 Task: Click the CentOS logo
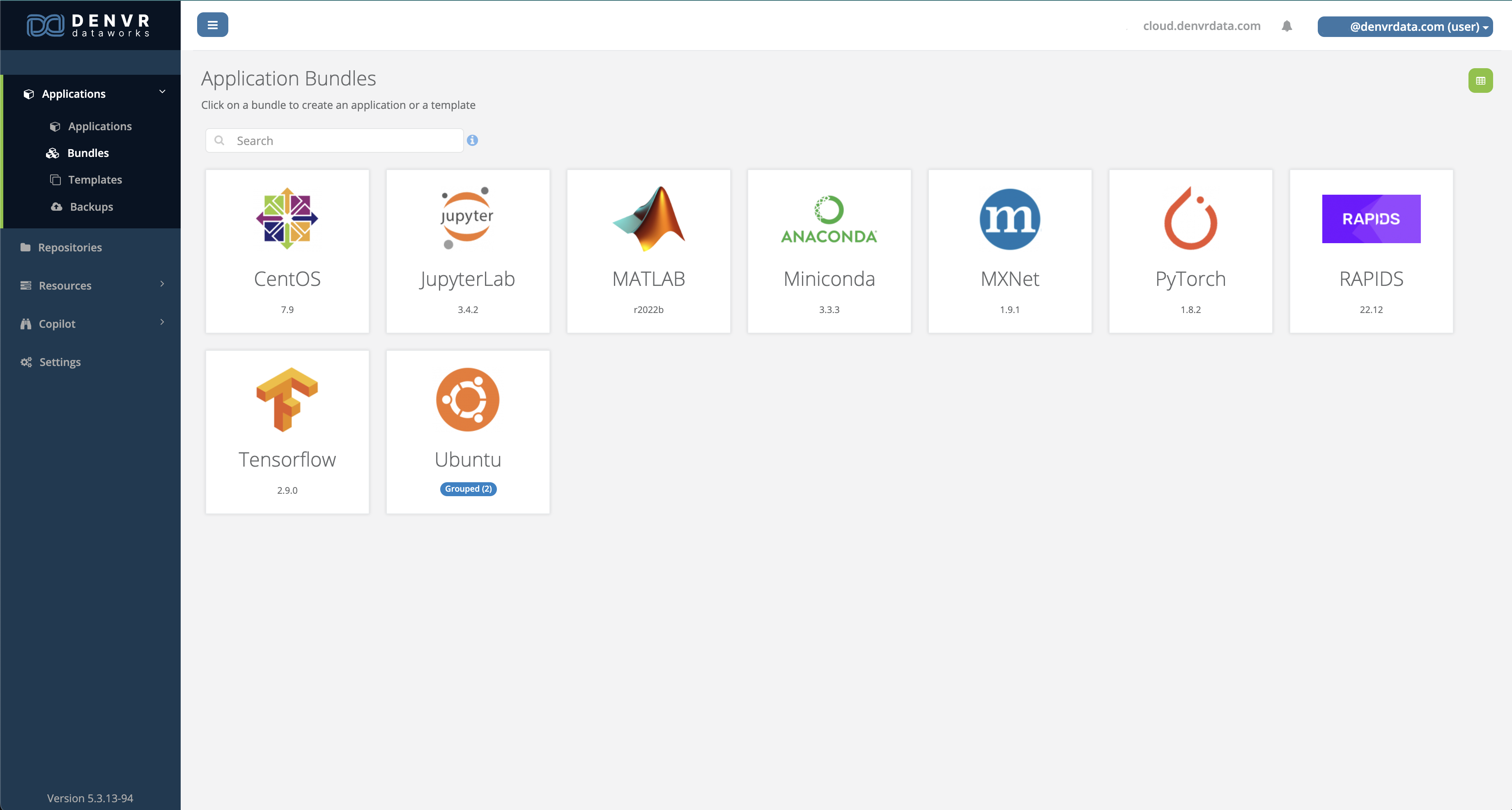click(287, 219)
